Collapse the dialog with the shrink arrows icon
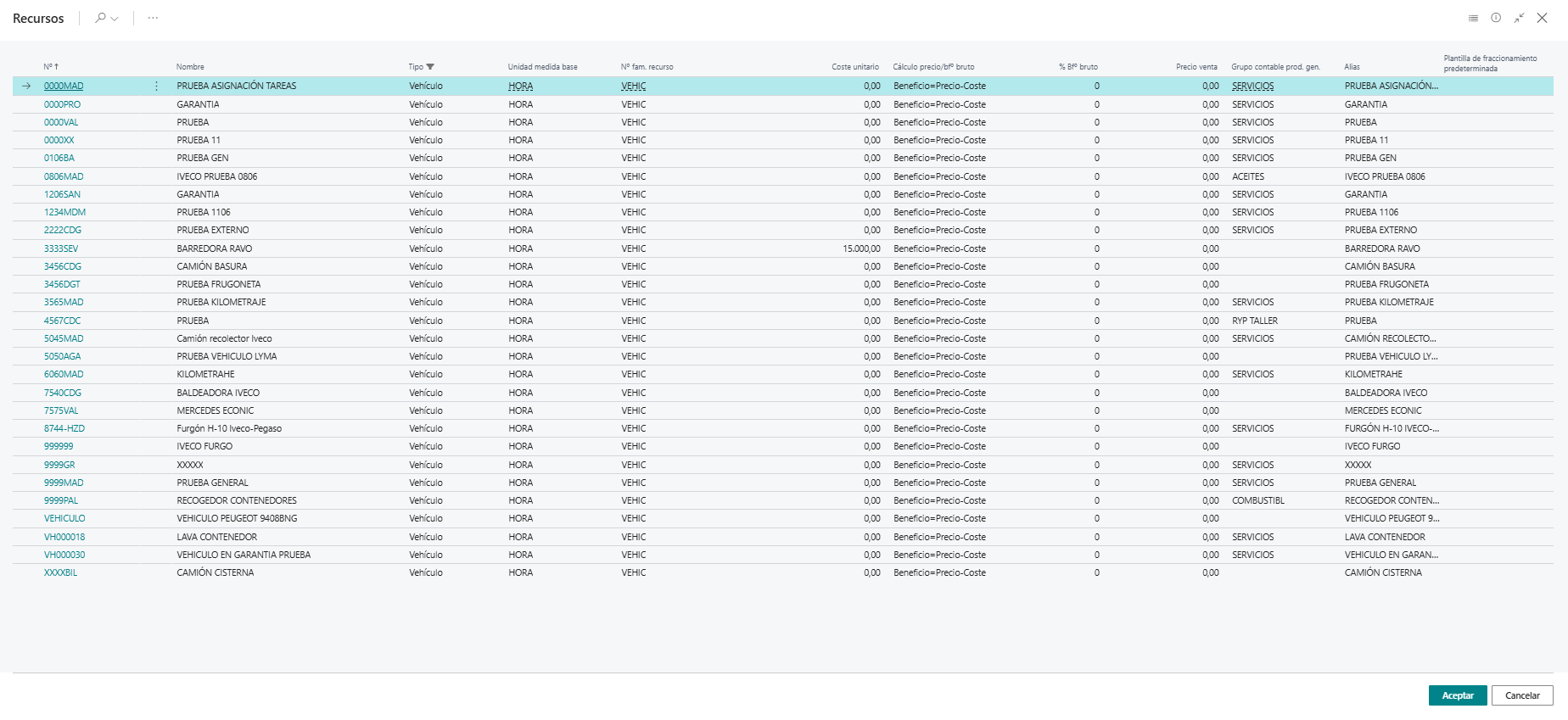Image resolution: width=1568 pixels, height=720 pixels. (1519, 18)
